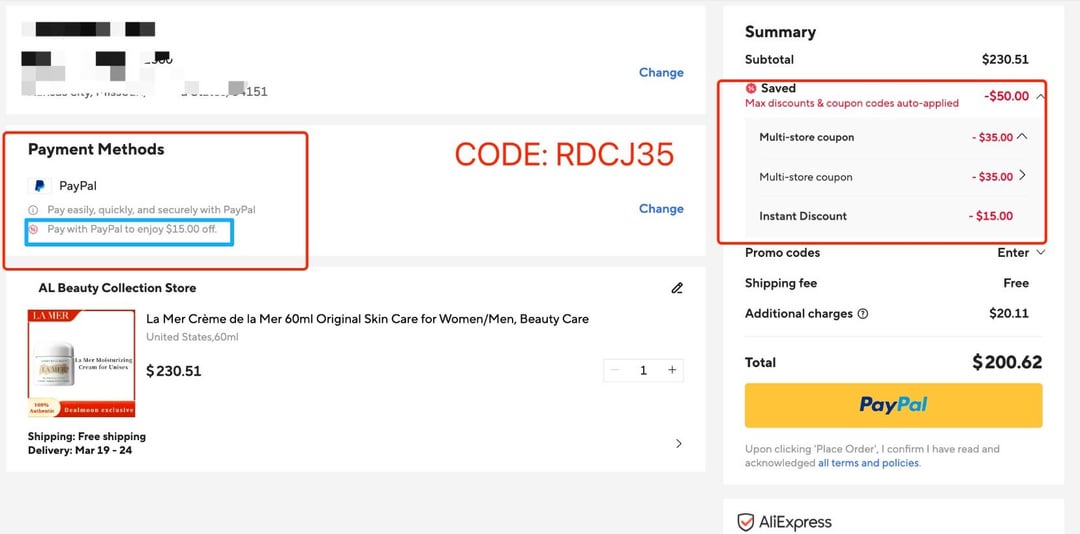The height and width of the screenshot is (534, 1080).
Task: Change the shipping address
Action: click(661, 73)
